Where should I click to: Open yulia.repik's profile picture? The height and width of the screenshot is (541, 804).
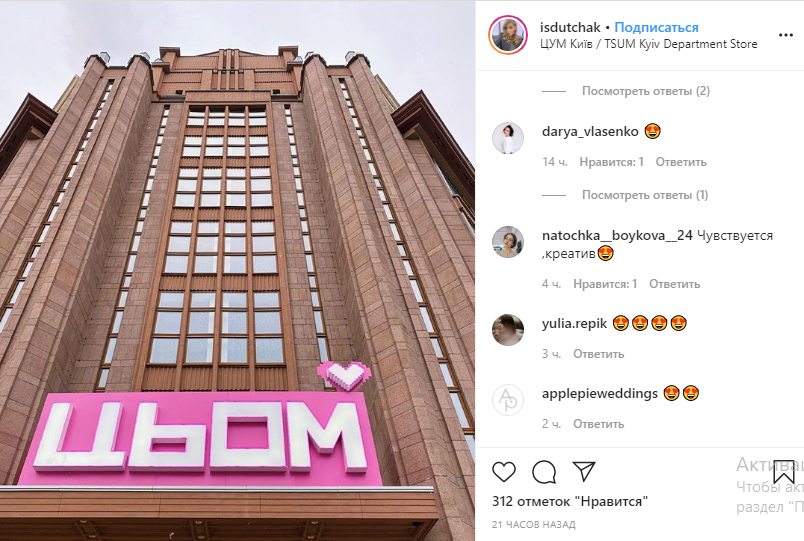[508, 330]
